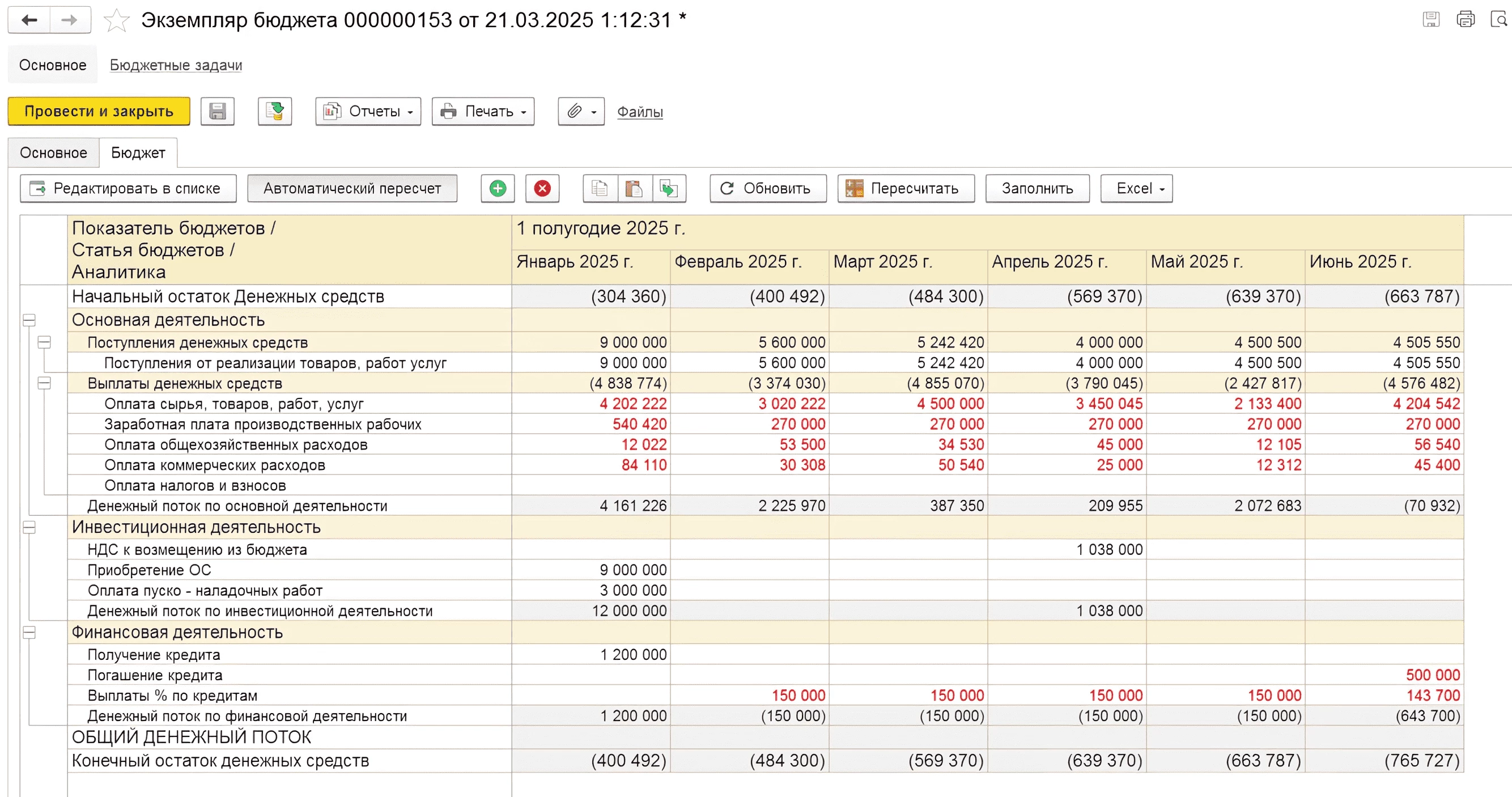The height and width of the screenshot is (797, 1512).
Task: Delete row with red cross icon
Action: [542, 188]
